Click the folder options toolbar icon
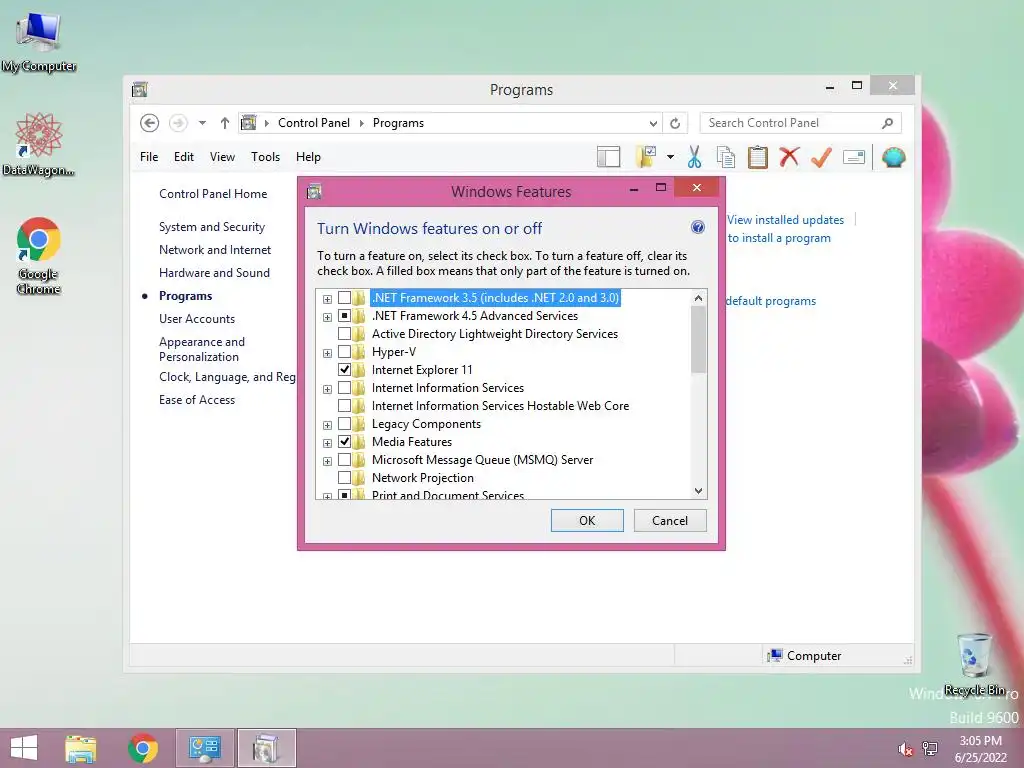This screenshot has height=768, width=1024. tap(646, 157)
